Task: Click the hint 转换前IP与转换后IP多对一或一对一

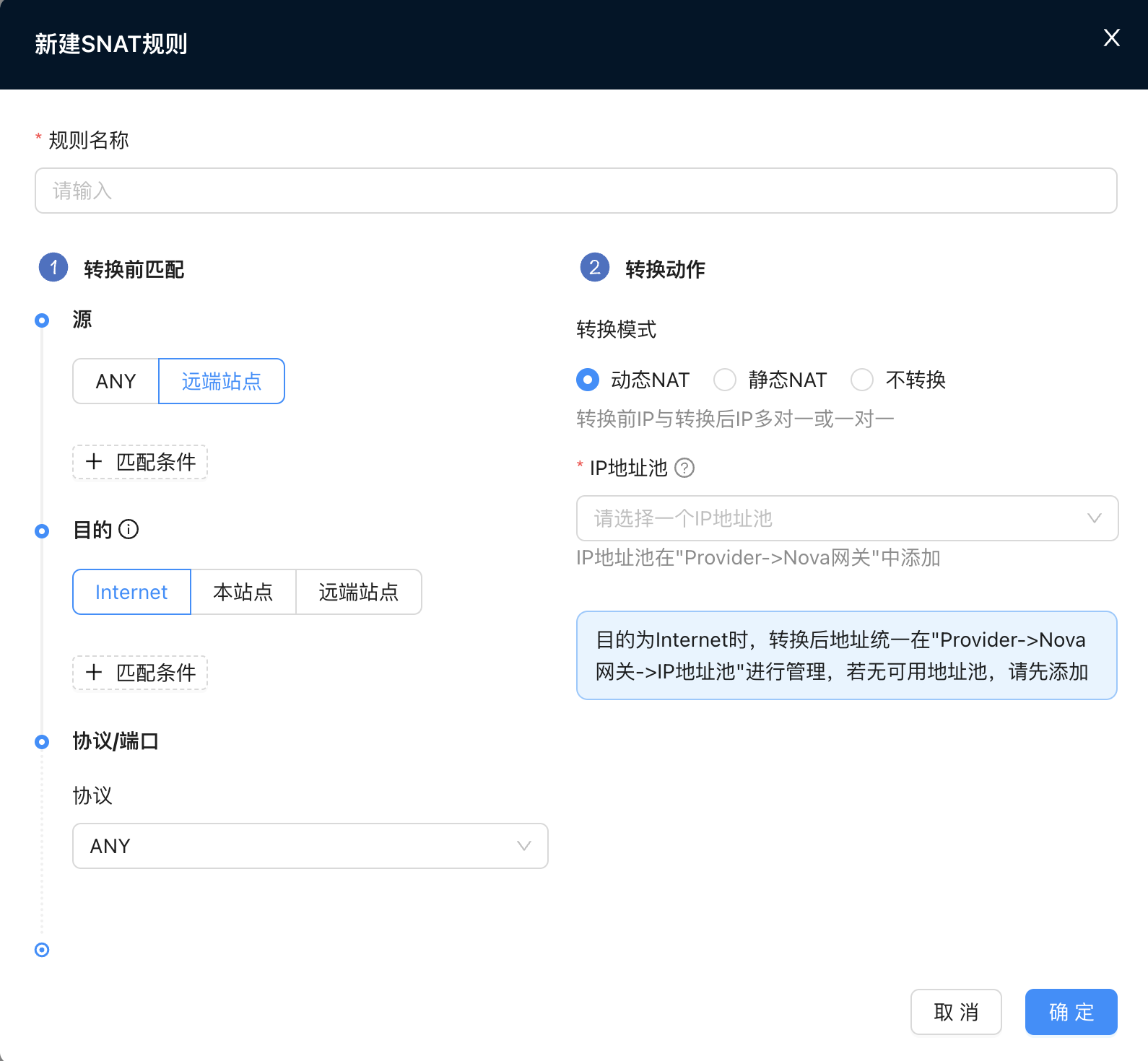Action: pyautogui.click(x=735, y=419)
